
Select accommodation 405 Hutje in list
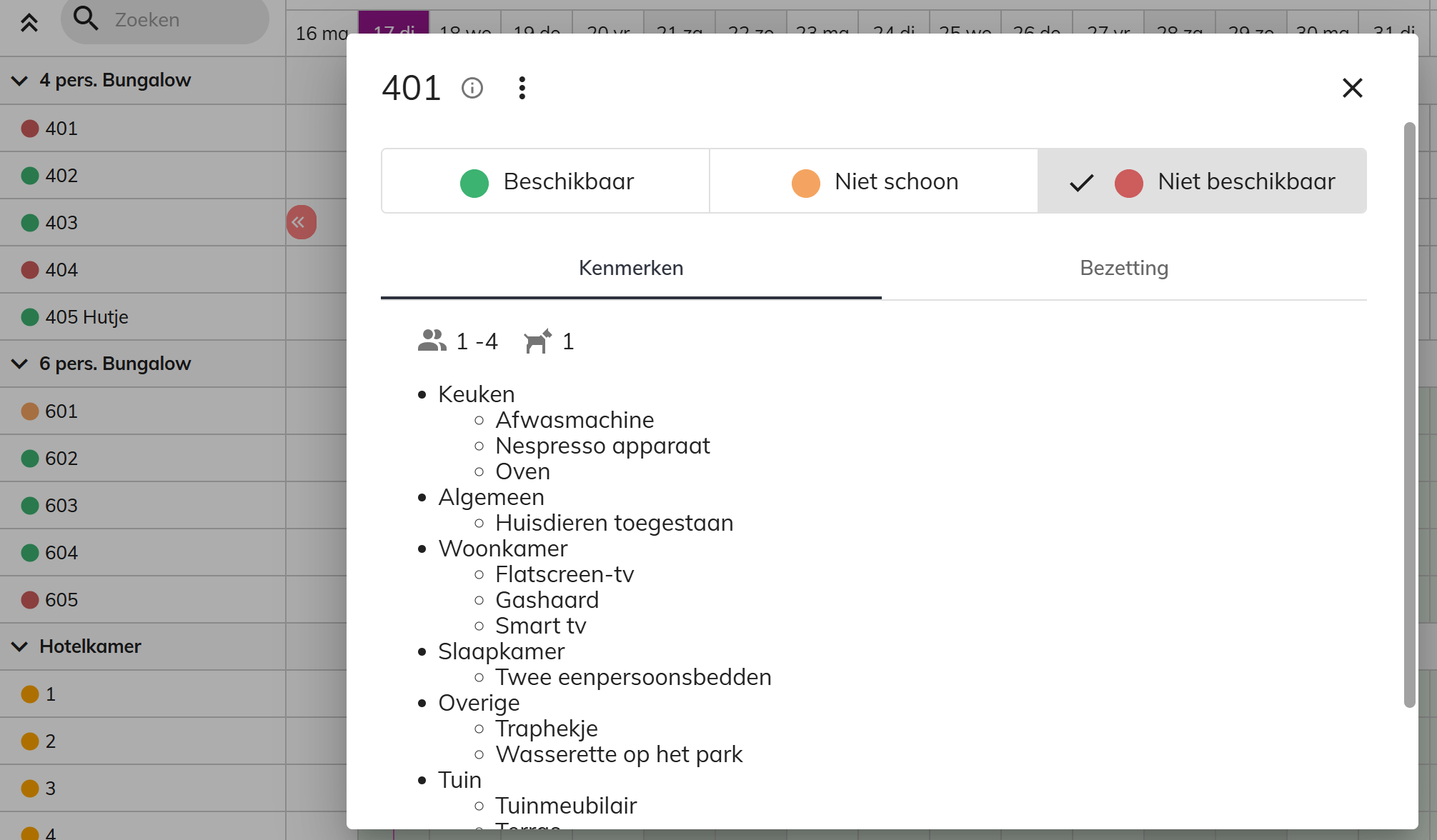click(x=143, y=316)
